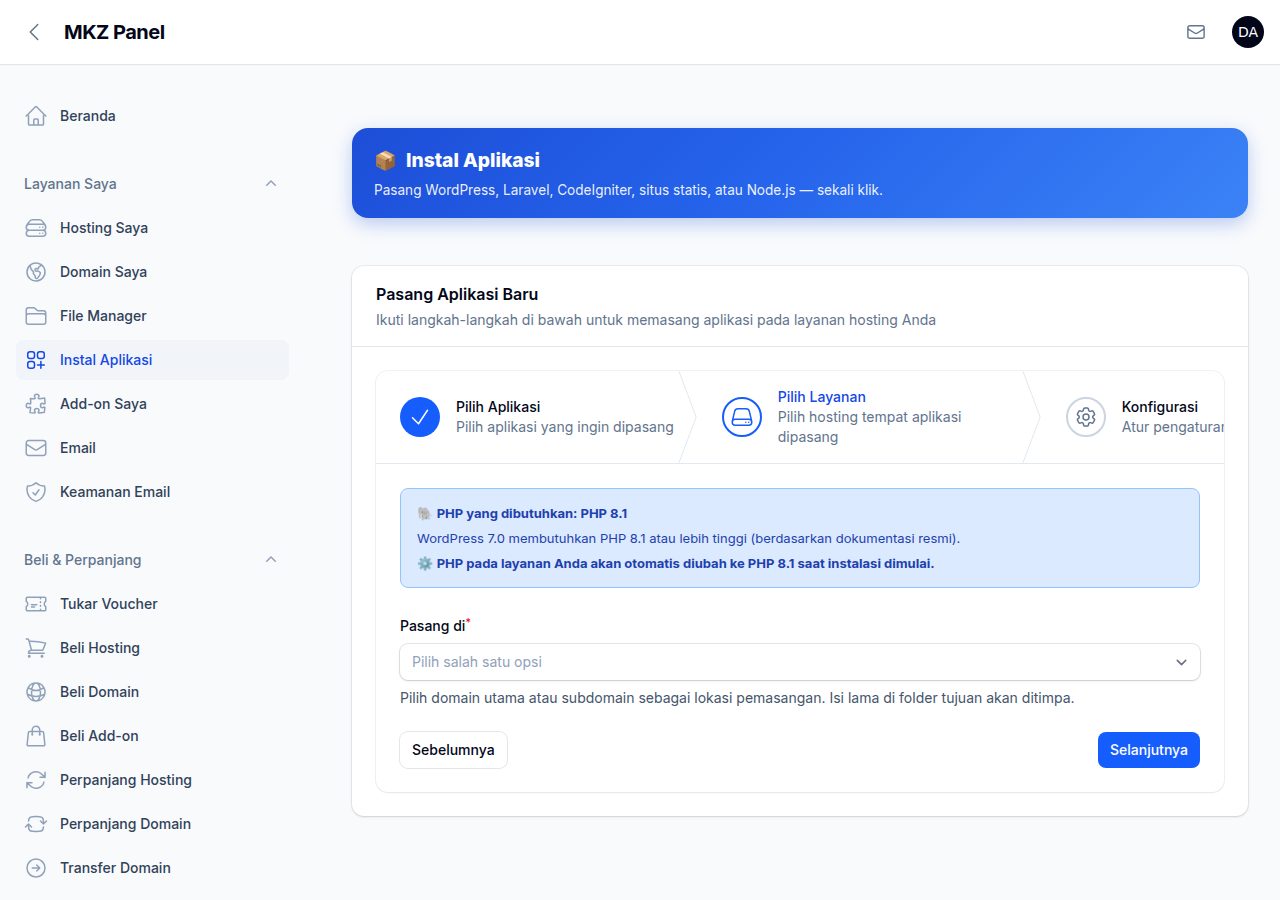The width and height of the screenshot is (1280, 900).
Task: Open the DA user avatar menu
Action: pos(1248,32)
